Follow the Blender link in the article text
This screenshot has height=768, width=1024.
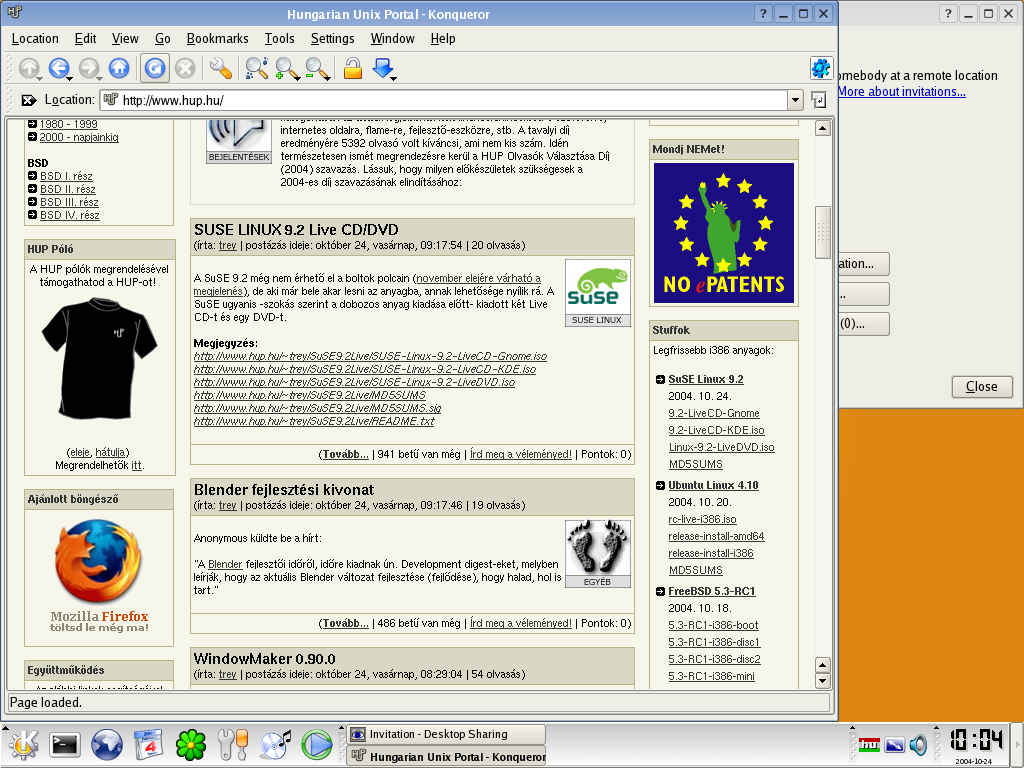coord(225,564)
